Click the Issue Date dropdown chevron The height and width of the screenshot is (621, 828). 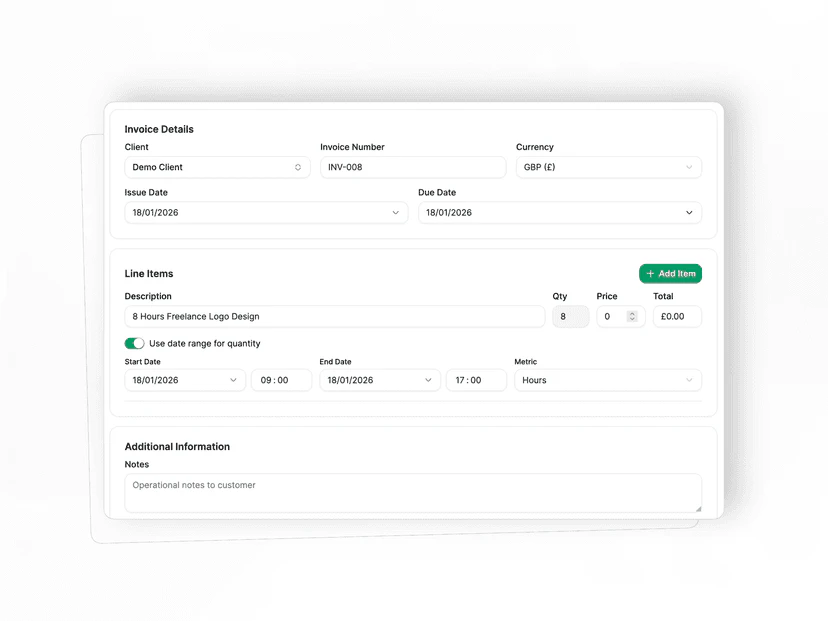click(x=396, y=212)
